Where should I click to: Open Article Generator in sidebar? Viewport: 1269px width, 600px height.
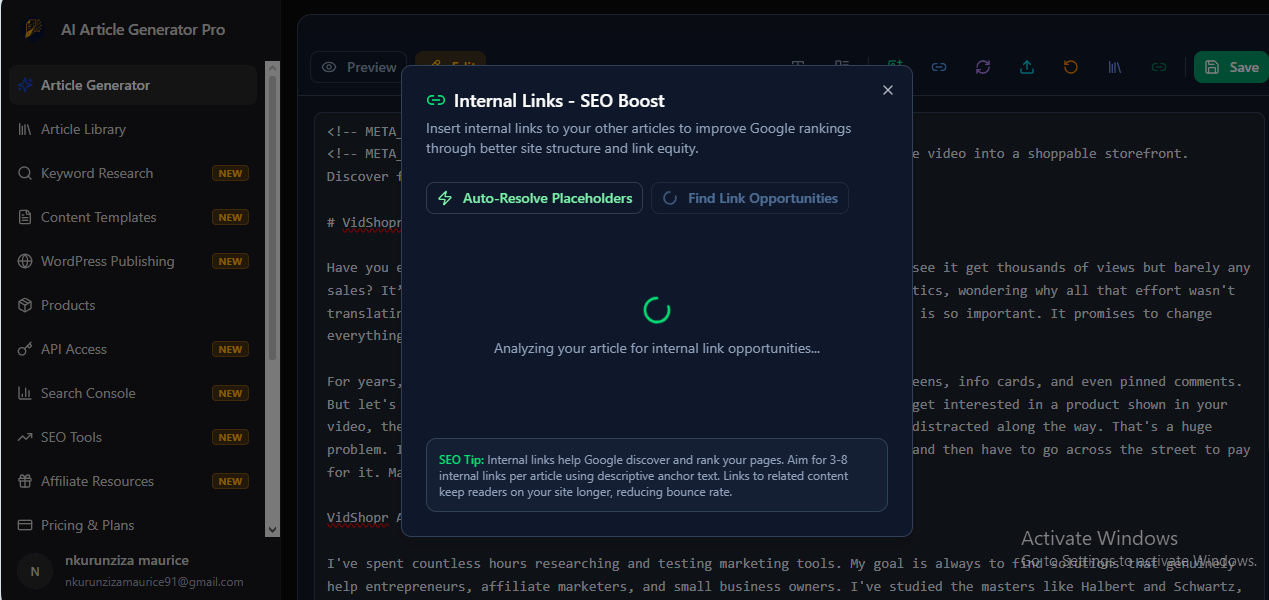coord(133,85)
